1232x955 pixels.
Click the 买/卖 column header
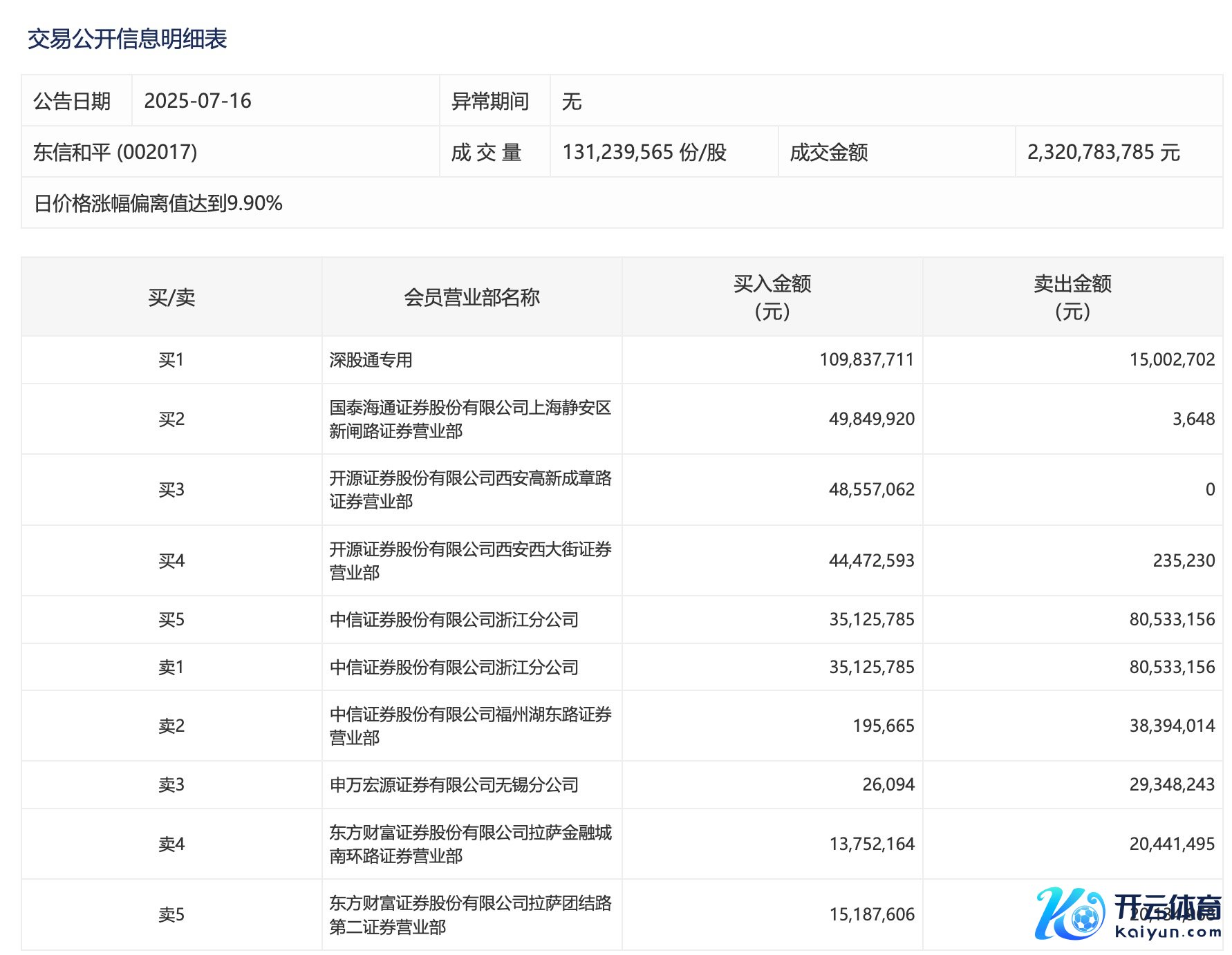[171, 297]
